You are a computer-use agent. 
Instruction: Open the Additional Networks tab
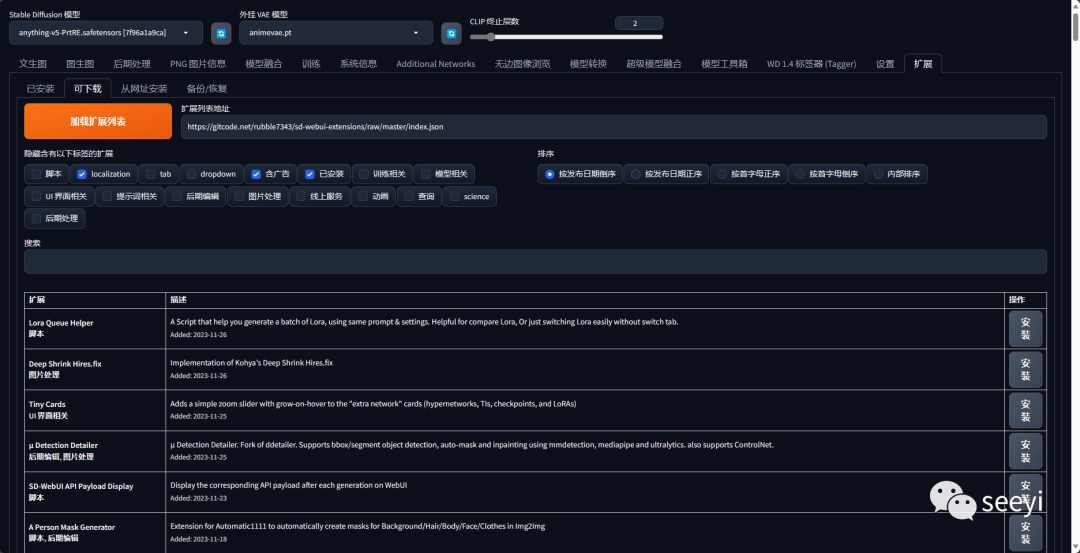click(x=435, y=63)
